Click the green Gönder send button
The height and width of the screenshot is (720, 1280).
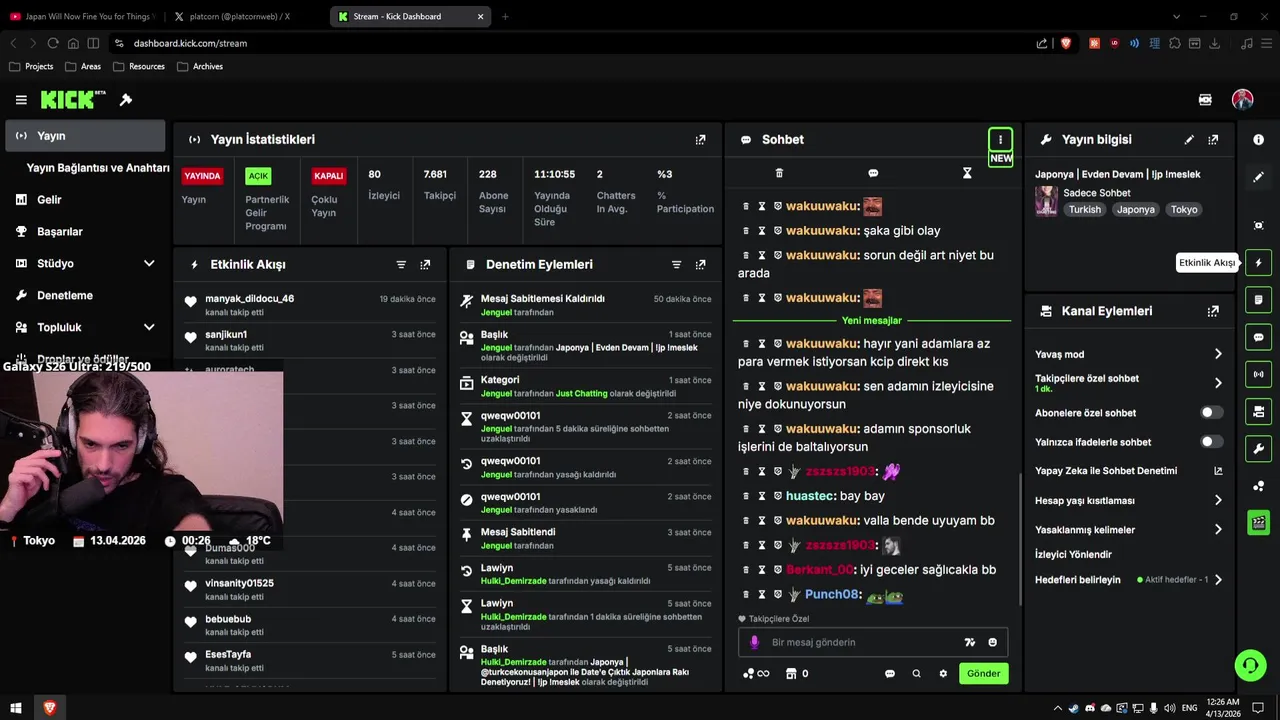pyautogui.click(x=983, y=674)
